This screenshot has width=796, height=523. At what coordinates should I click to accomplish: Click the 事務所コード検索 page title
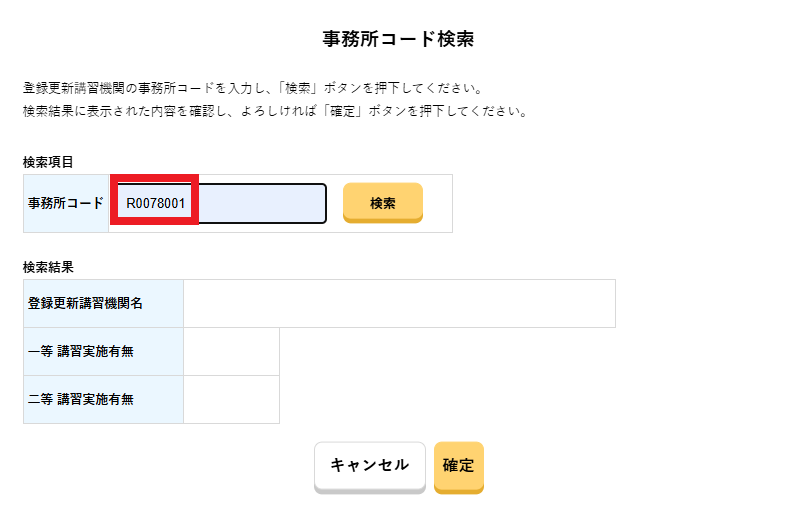pyautogui.click(x=398, y=40)
